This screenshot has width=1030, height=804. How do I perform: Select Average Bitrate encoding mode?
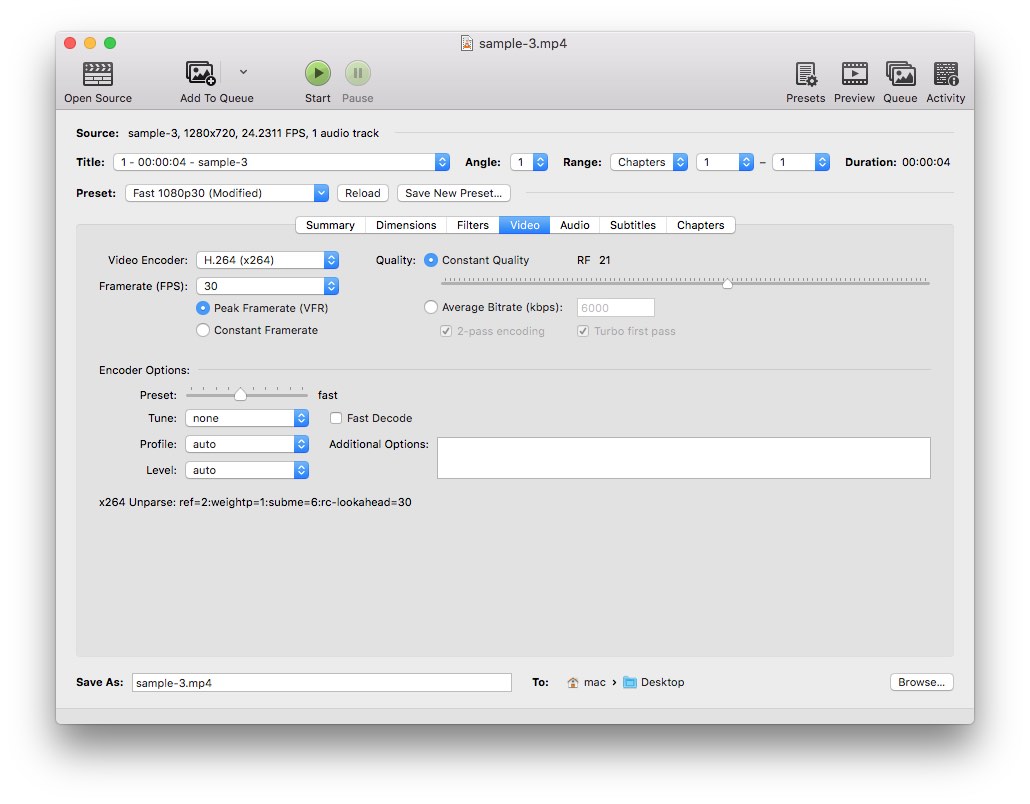431,307
